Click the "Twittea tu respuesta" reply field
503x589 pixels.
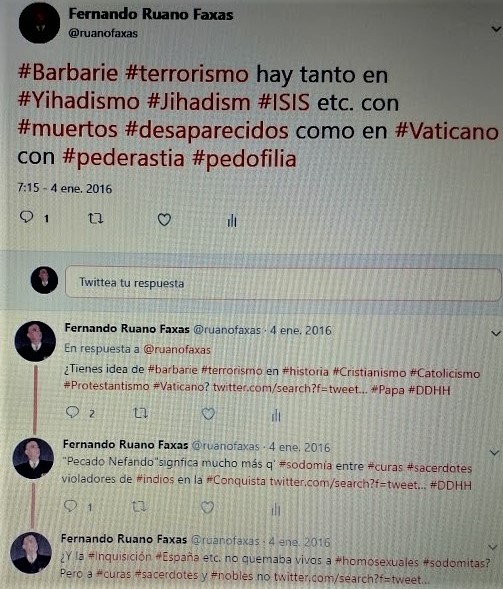point(283,284)
